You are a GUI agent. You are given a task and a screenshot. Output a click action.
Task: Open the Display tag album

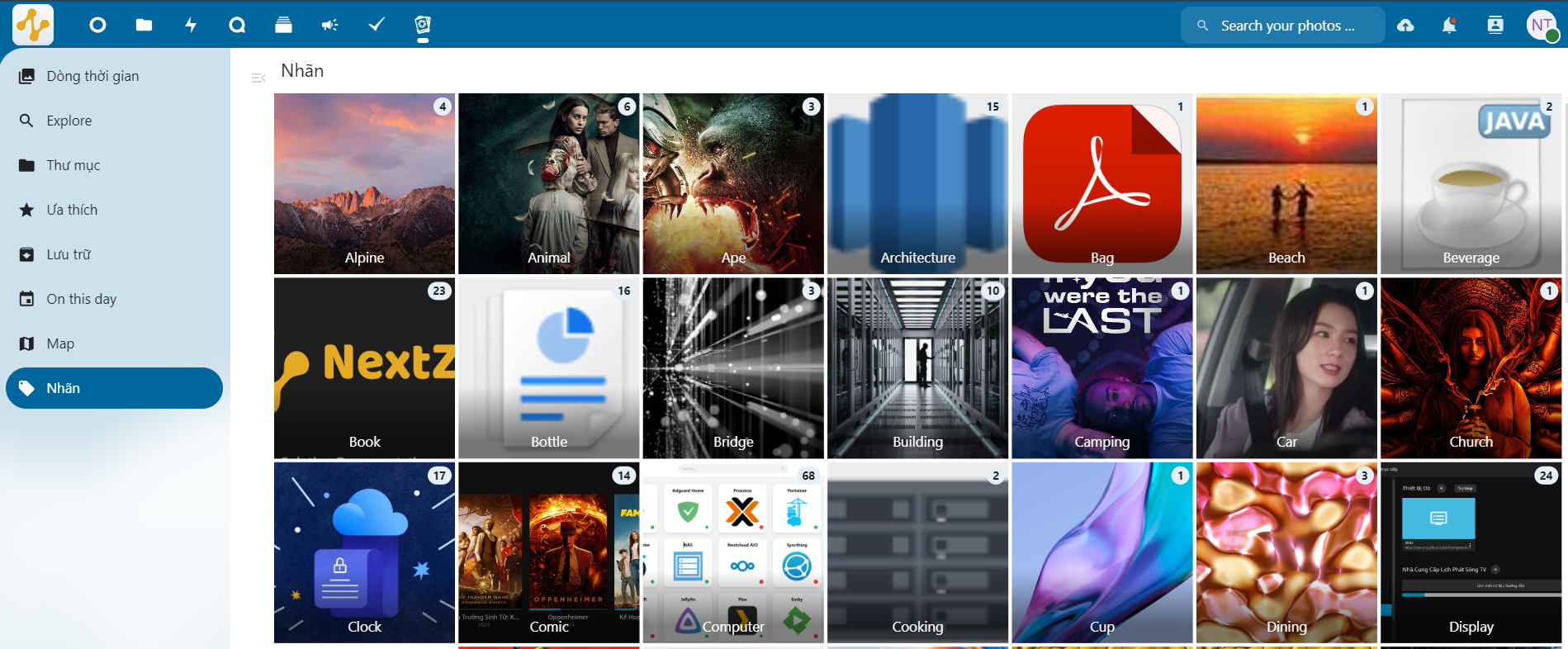1471,552
